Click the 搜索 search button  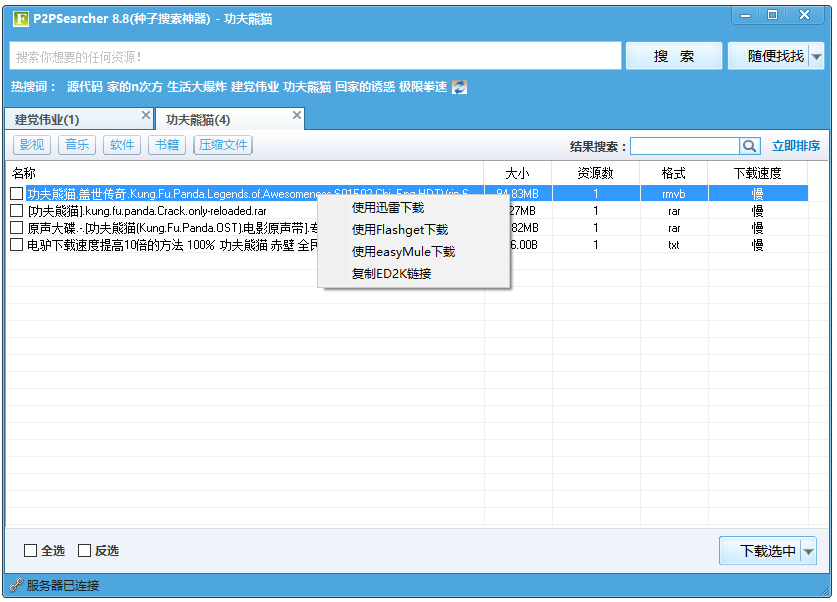coord(673,55)
